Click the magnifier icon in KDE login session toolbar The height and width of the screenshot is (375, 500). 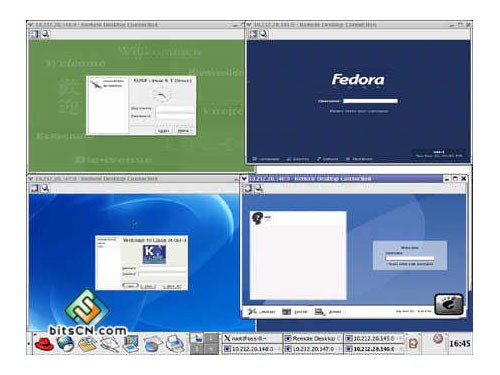click(x=45, y=188)
